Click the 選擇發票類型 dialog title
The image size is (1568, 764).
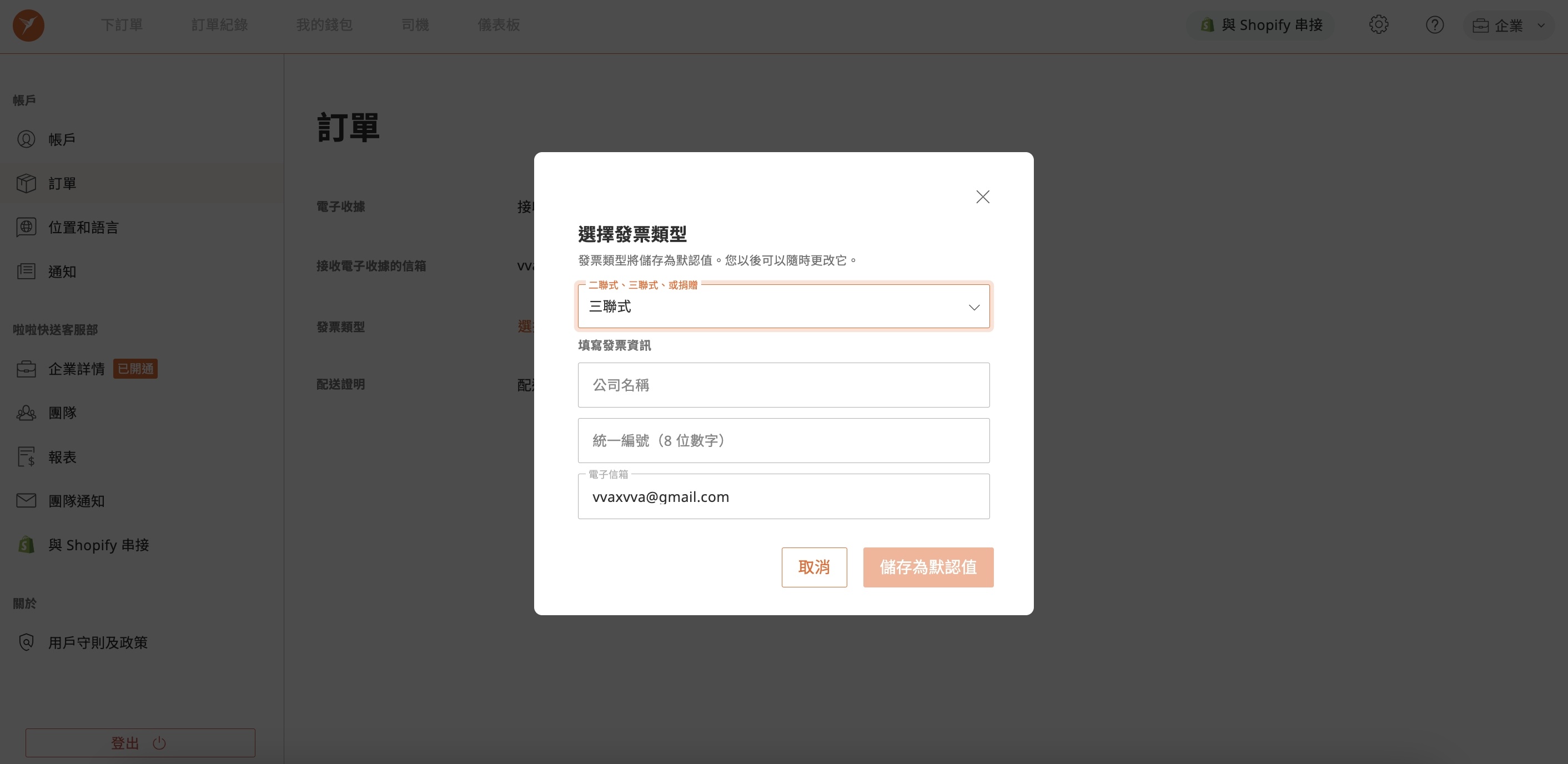tap(632, 234)
